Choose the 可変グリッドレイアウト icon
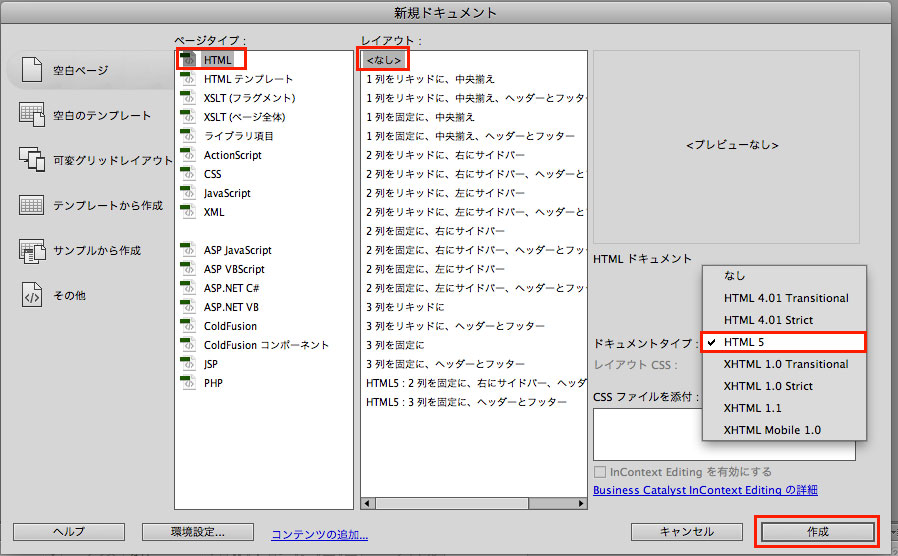Image resolution: width=898 pixels, height=556 pixels. pos(31,159)
